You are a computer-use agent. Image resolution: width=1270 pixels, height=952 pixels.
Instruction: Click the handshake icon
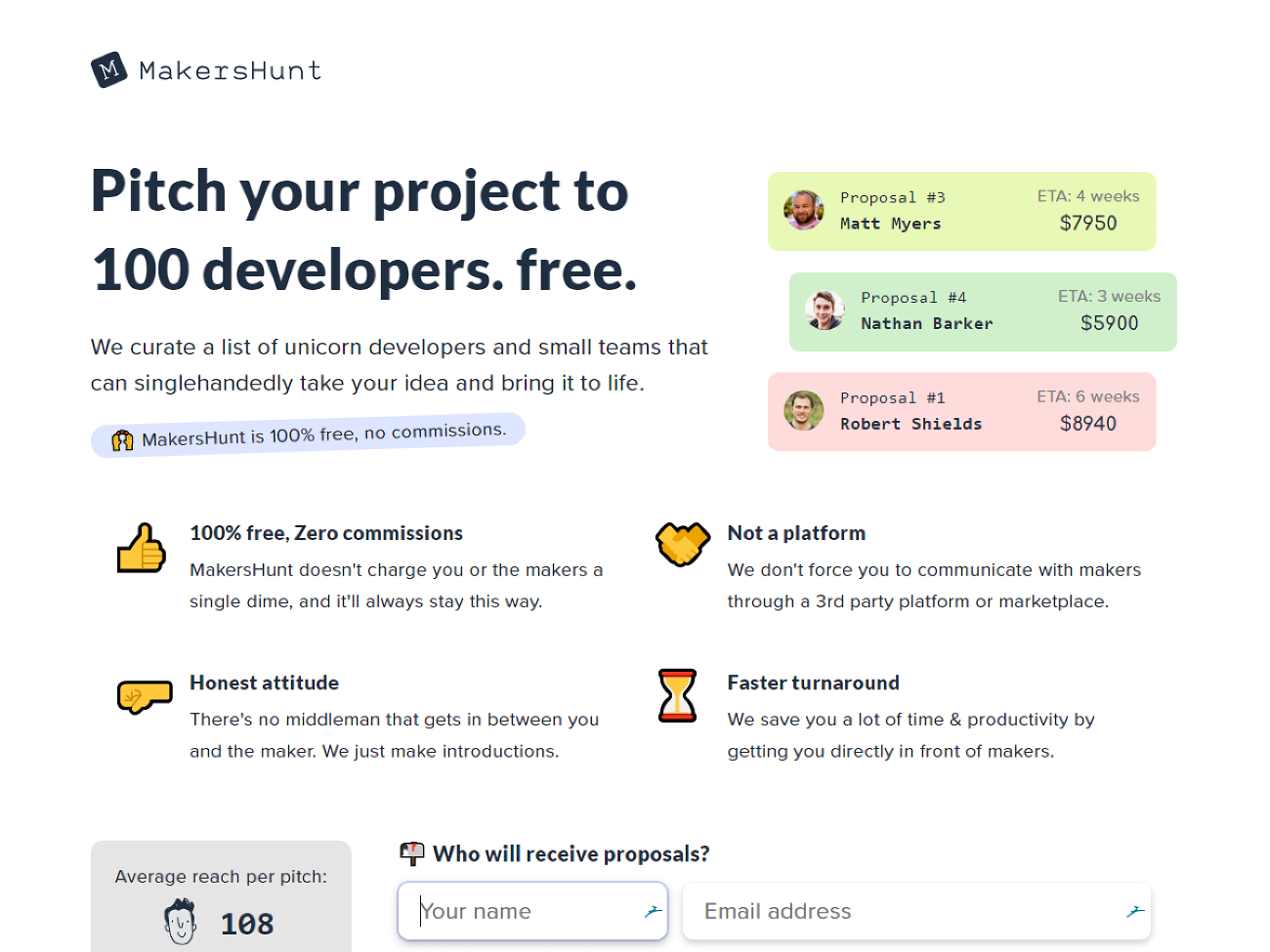[x=682, y=544]
